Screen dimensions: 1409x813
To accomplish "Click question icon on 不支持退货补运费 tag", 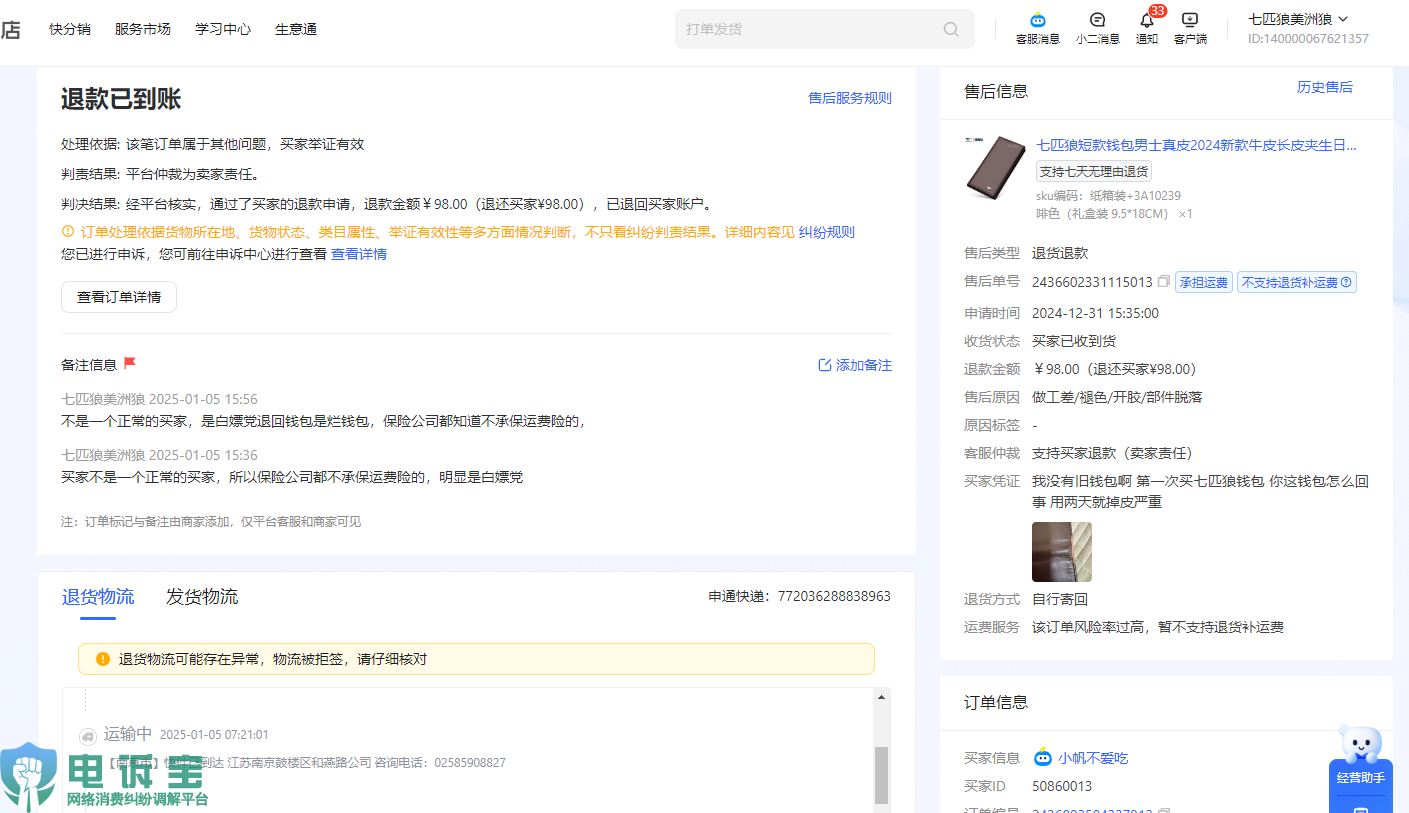I will pos(1346,283).
